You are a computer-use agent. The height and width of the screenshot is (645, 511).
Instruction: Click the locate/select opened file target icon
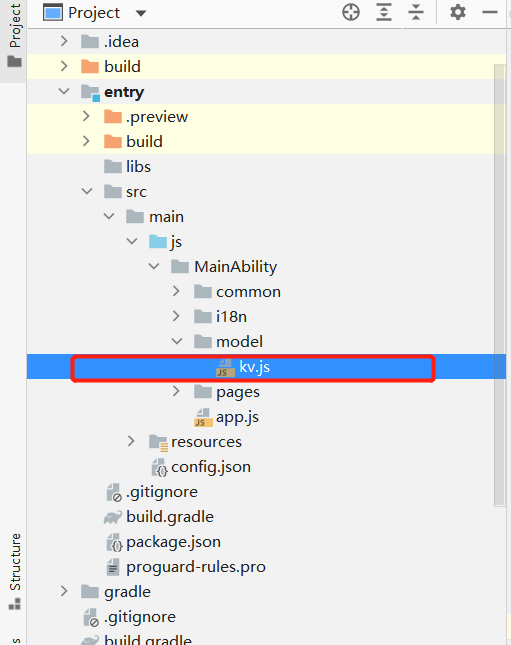[x=351, y=12]
